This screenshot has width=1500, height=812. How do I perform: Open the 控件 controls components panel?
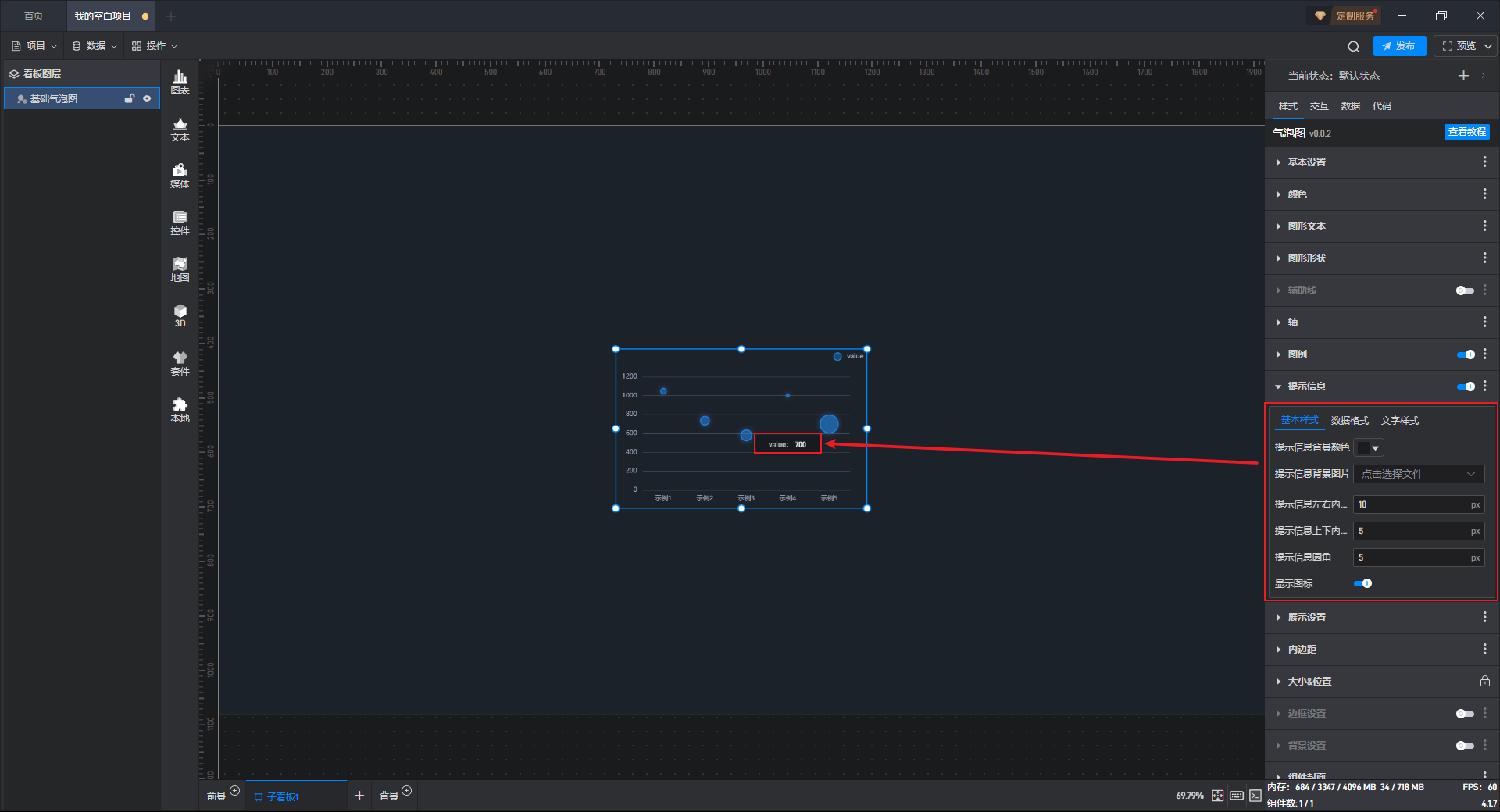(x=180, y=223)
